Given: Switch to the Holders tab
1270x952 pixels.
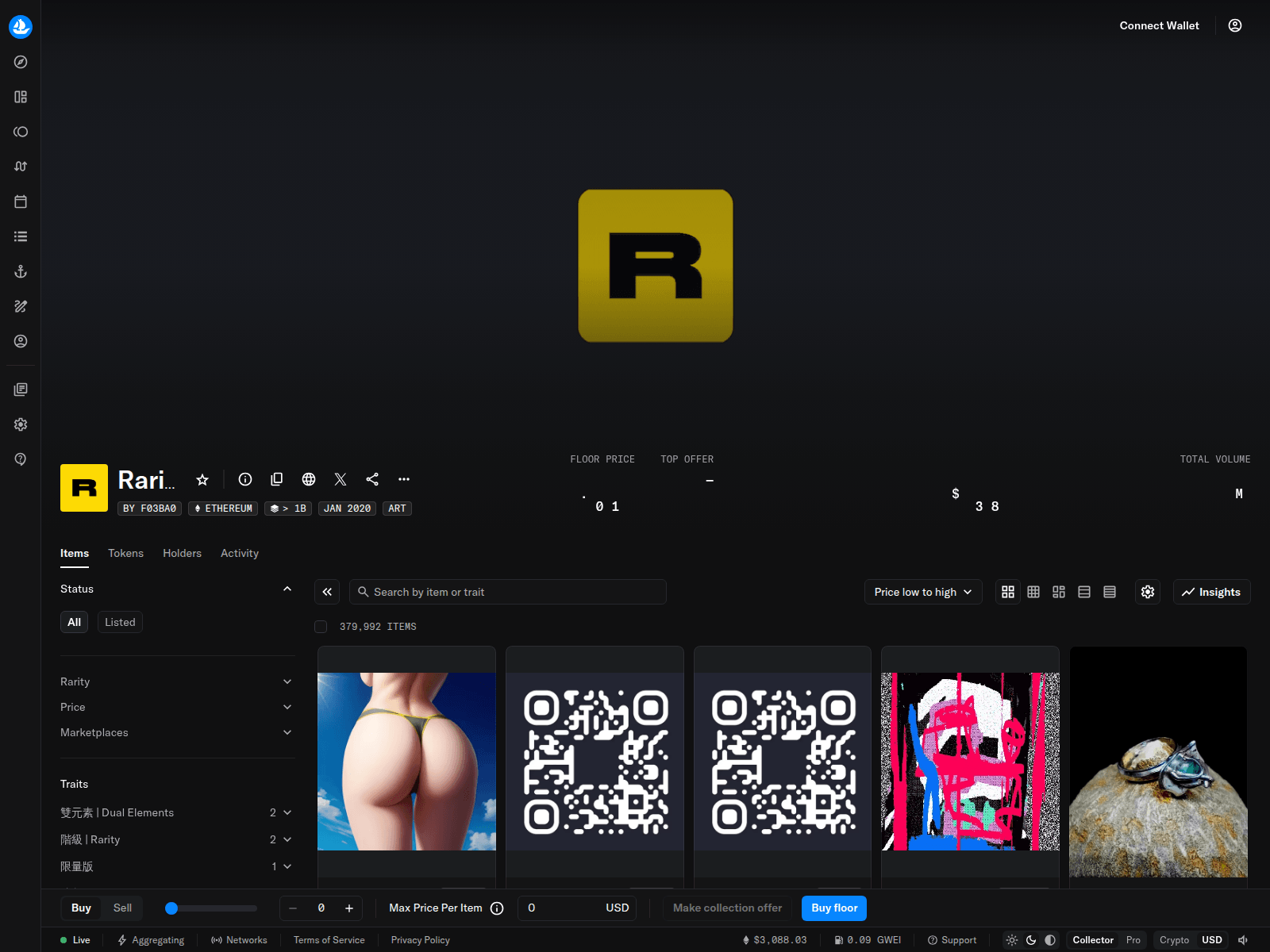Looking at the screenshot, I should (182, 554).
